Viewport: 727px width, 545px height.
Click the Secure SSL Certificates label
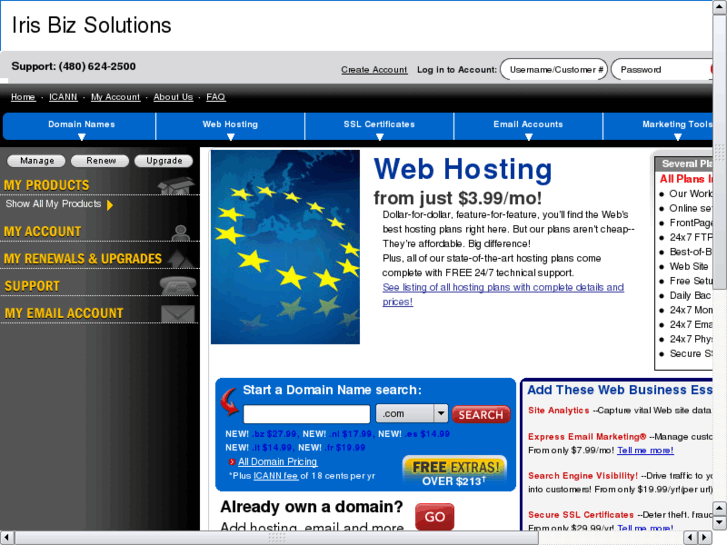580,515
